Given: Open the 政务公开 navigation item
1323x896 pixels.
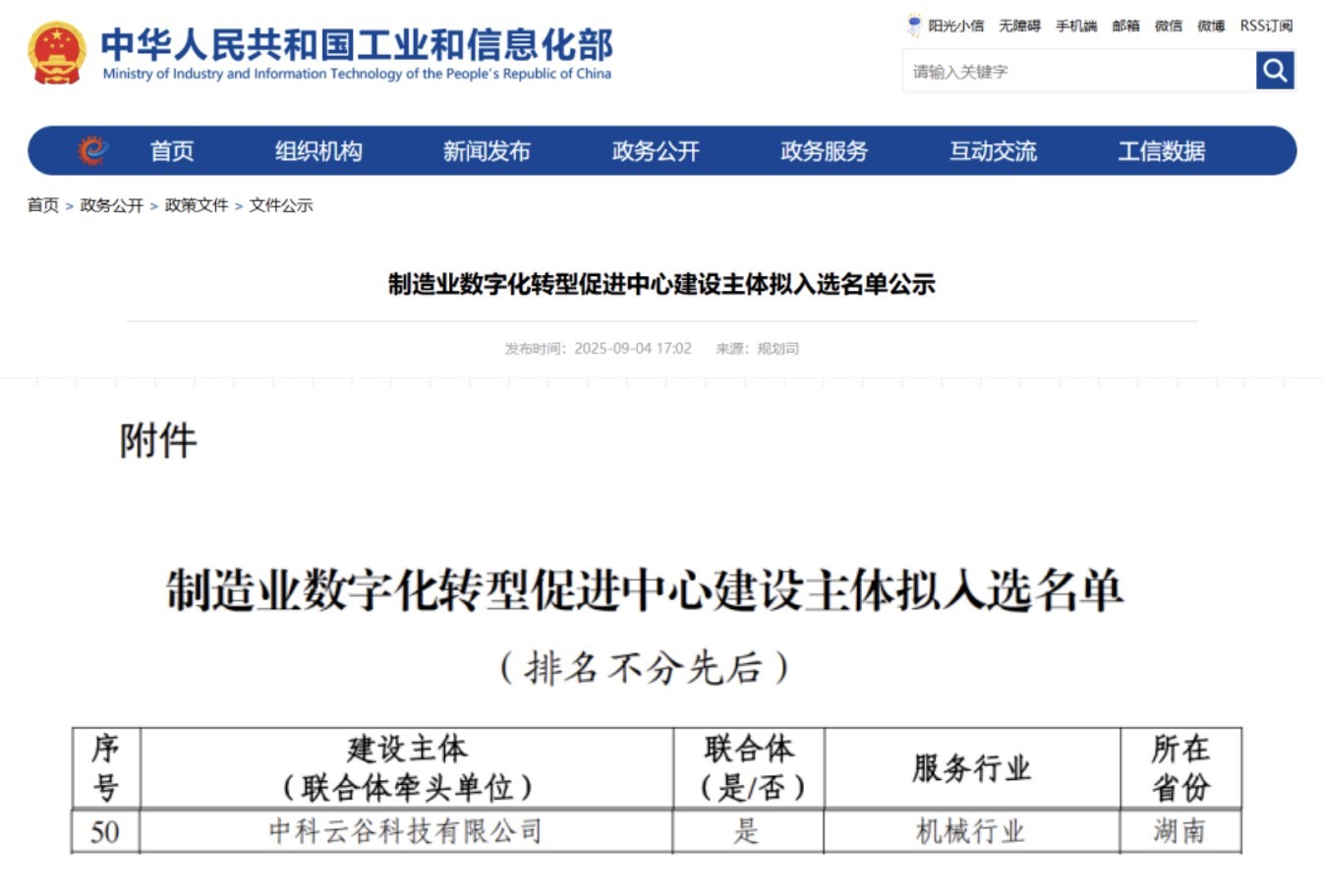Looking at the screenshot, I should [656, 151].
